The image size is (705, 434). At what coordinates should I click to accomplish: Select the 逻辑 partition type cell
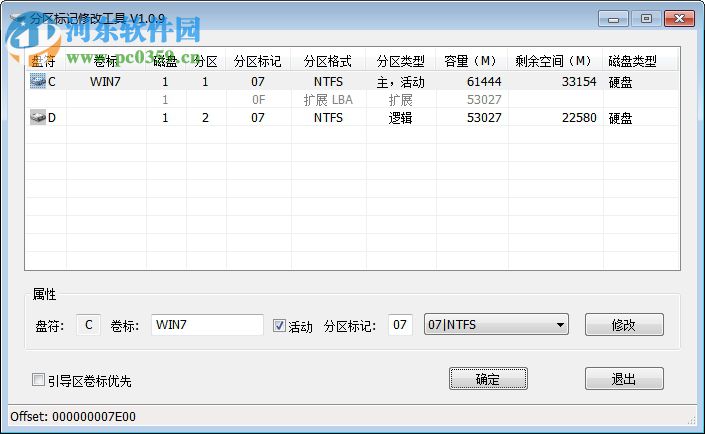click(401, 118)
